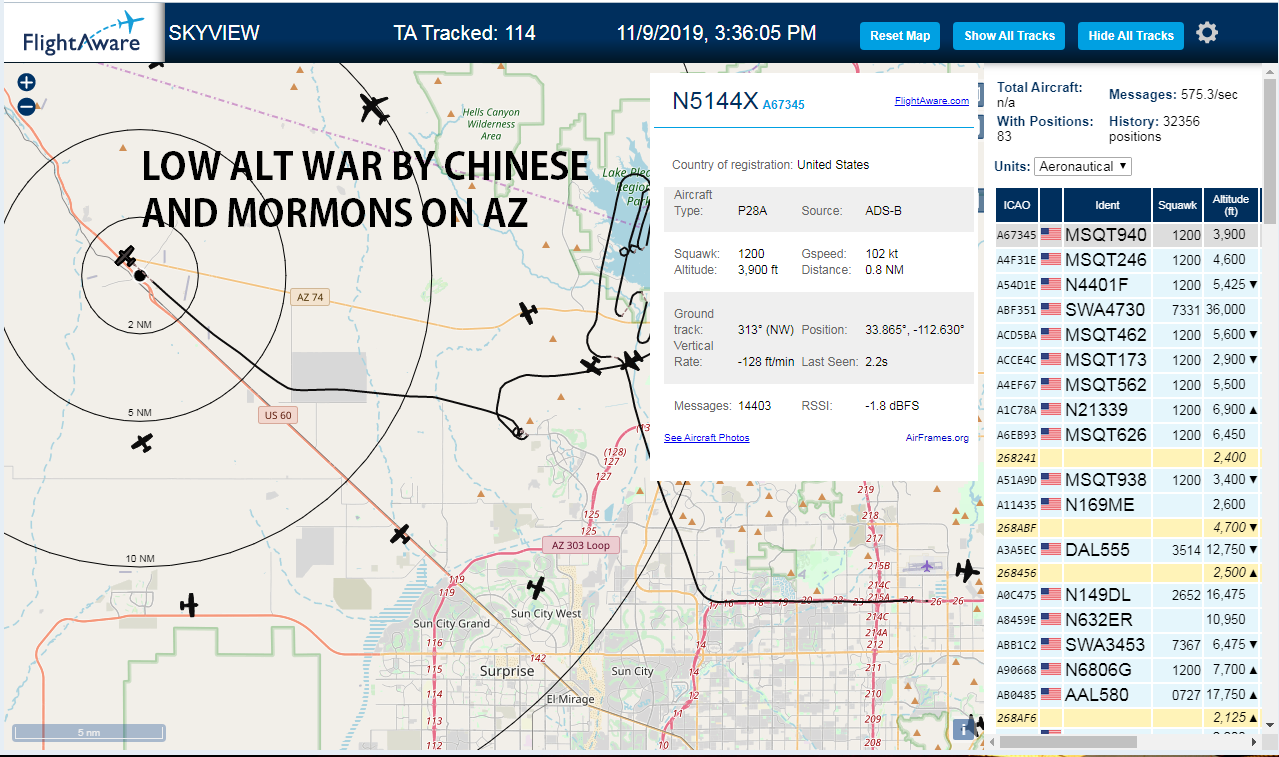Click the horizontal scrollbar under aircraft table

1067,742
